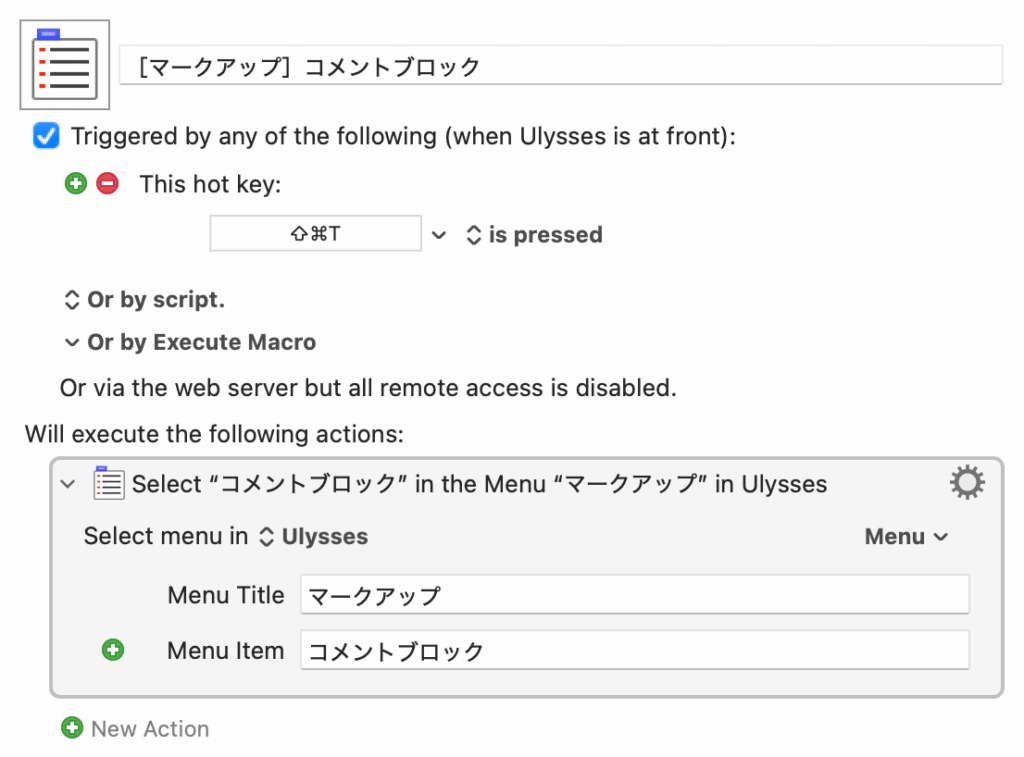Image resolution: width=1024 pixels, height=757 pixels.
Task: Click the Menu Item field containing コメントブロック
Action: [x=634, y=651]
